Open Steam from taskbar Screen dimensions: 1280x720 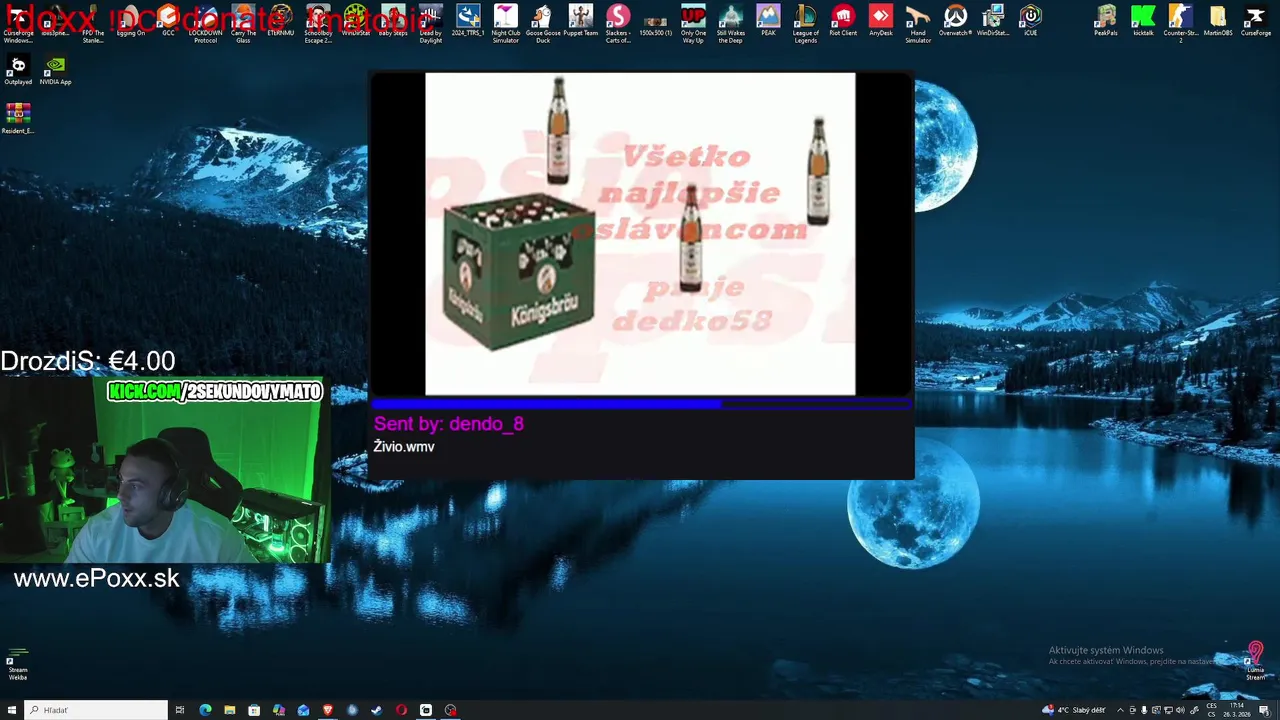coord(376,710)
